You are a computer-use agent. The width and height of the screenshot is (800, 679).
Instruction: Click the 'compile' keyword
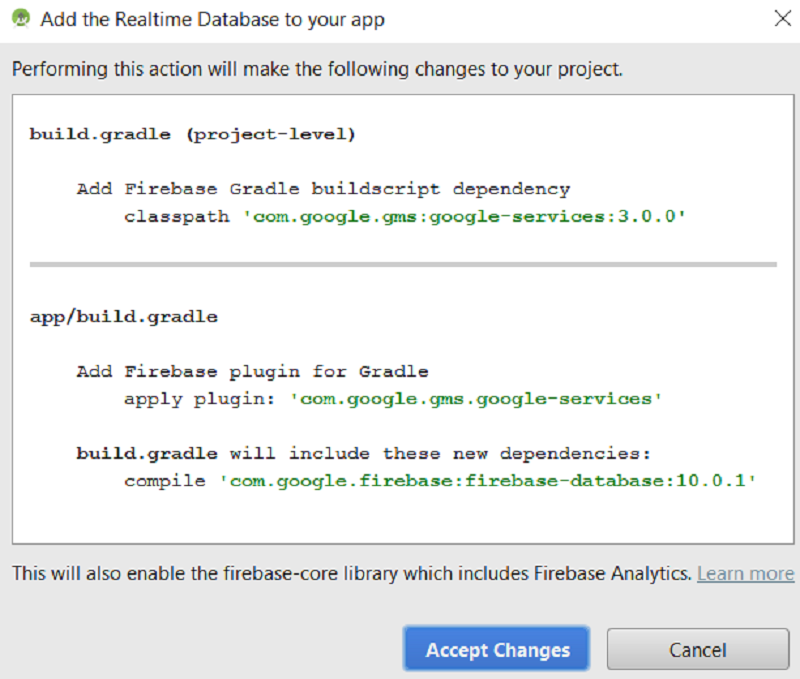[x=165, y=481]
